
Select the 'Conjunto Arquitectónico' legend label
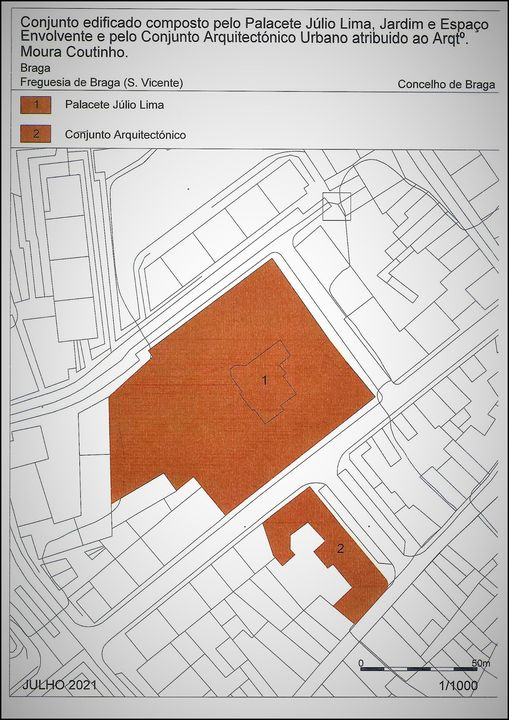(125, 135)
